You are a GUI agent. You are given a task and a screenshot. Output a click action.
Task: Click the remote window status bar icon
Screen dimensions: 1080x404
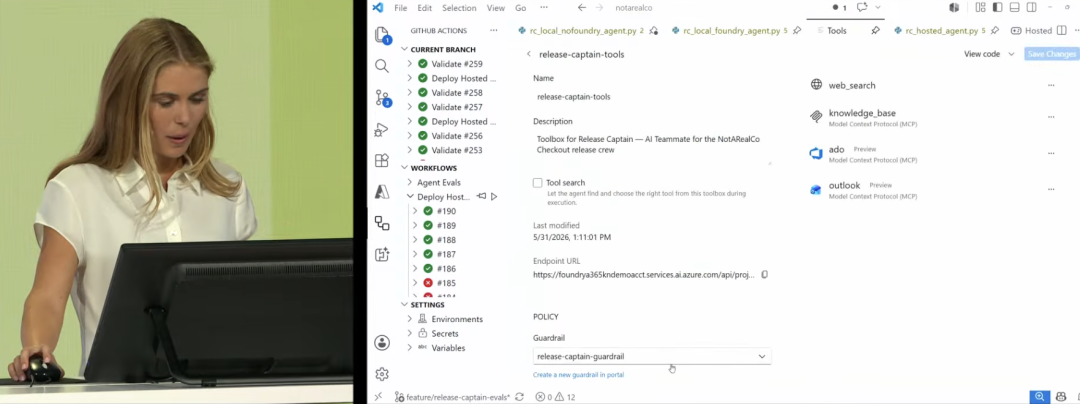coord(378,396)
